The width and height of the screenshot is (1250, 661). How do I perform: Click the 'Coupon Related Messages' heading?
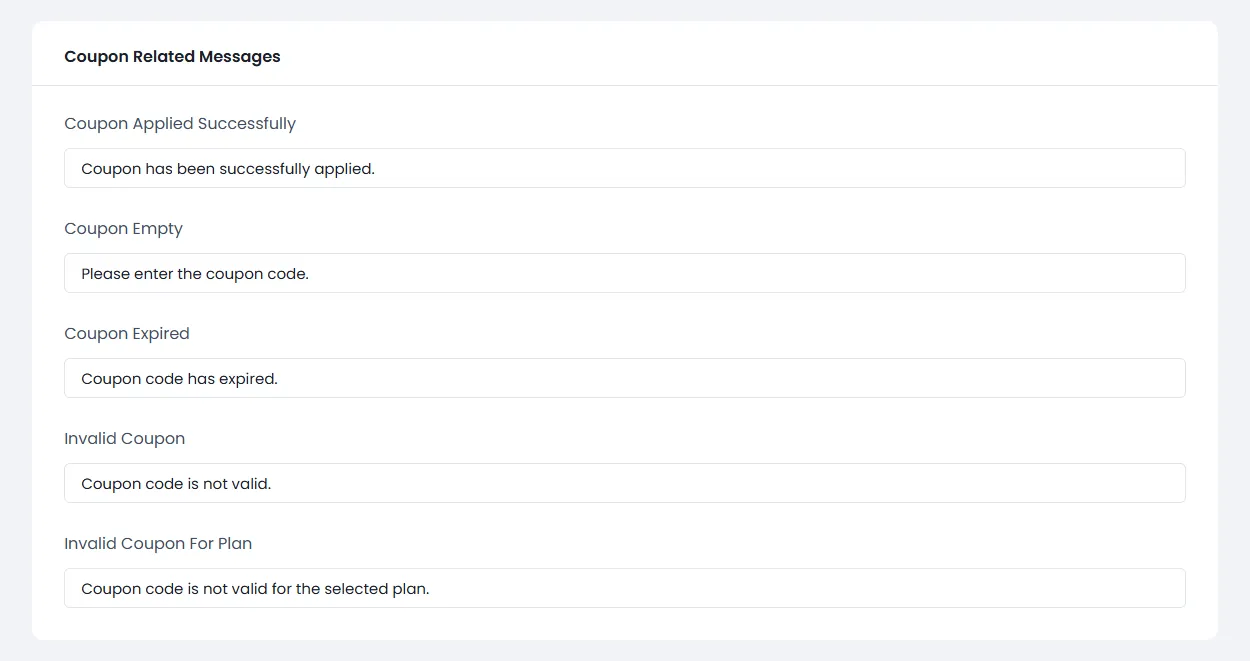[172, 57]
